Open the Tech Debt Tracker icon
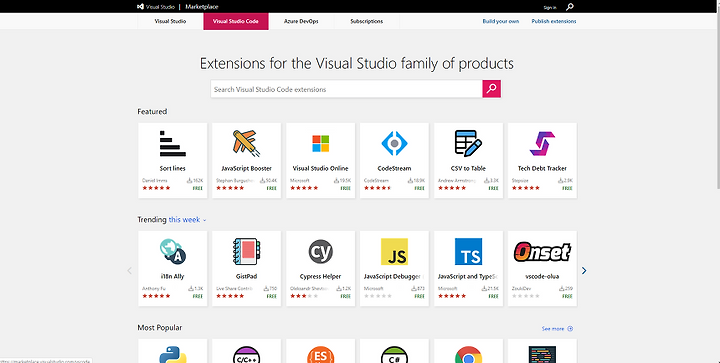 tap(542, 144)
